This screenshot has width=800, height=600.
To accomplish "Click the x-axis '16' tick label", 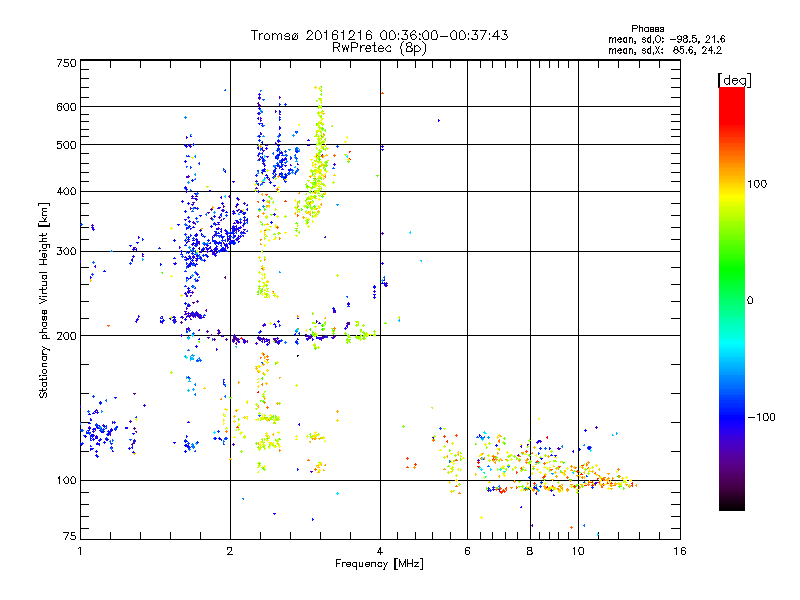I will [x=680, y=551].
